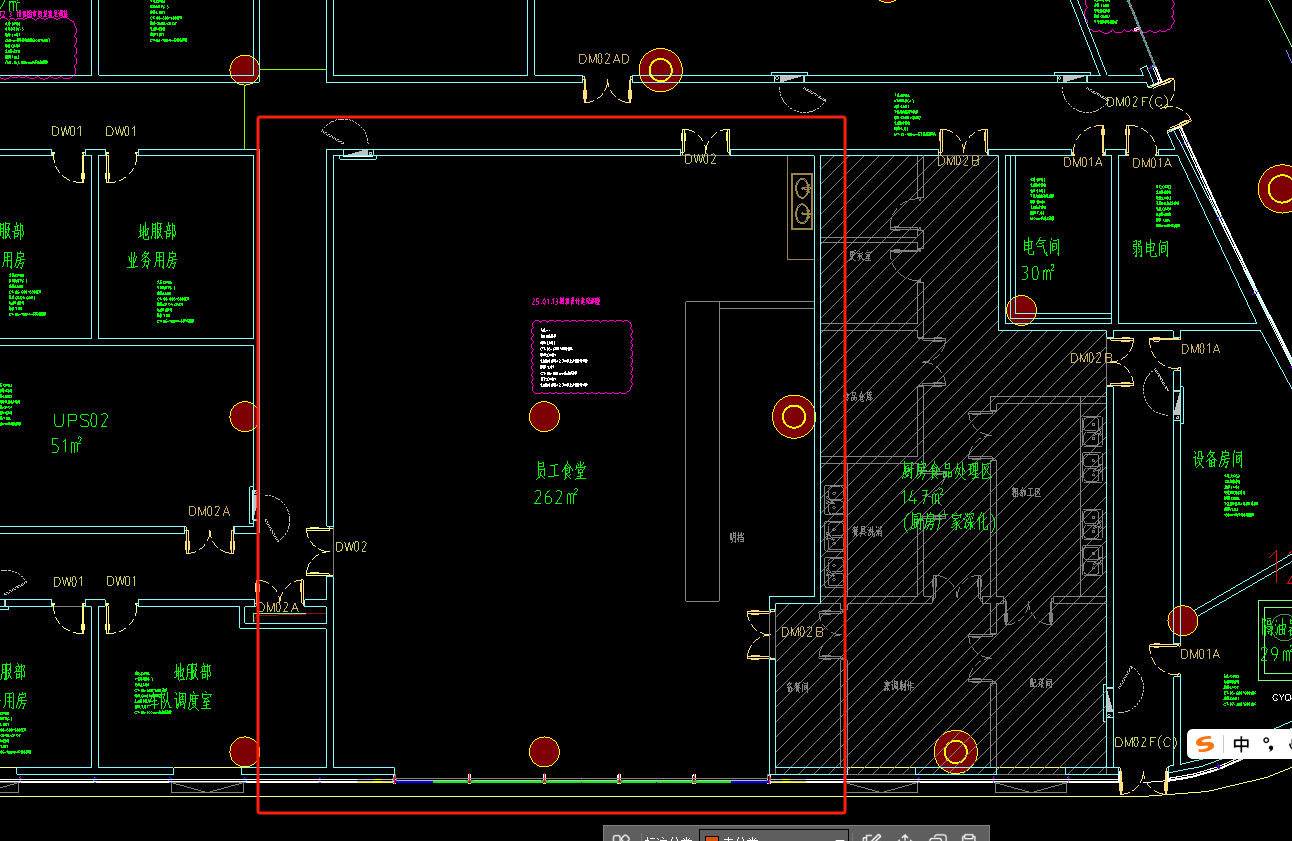Select the 设备房间 room label
The image size is (1292, 841).
(1217, 459)
